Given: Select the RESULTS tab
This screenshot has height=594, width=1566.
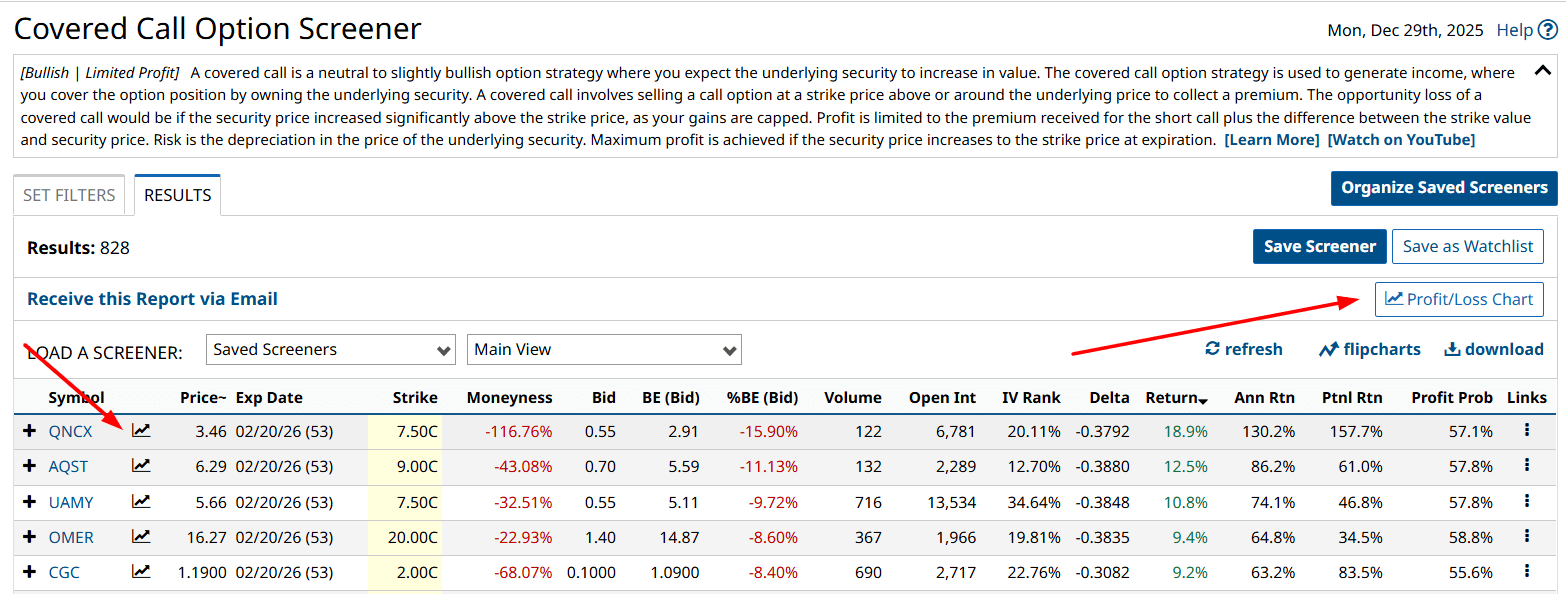Looking at the screenshot, I should (177, 194).
